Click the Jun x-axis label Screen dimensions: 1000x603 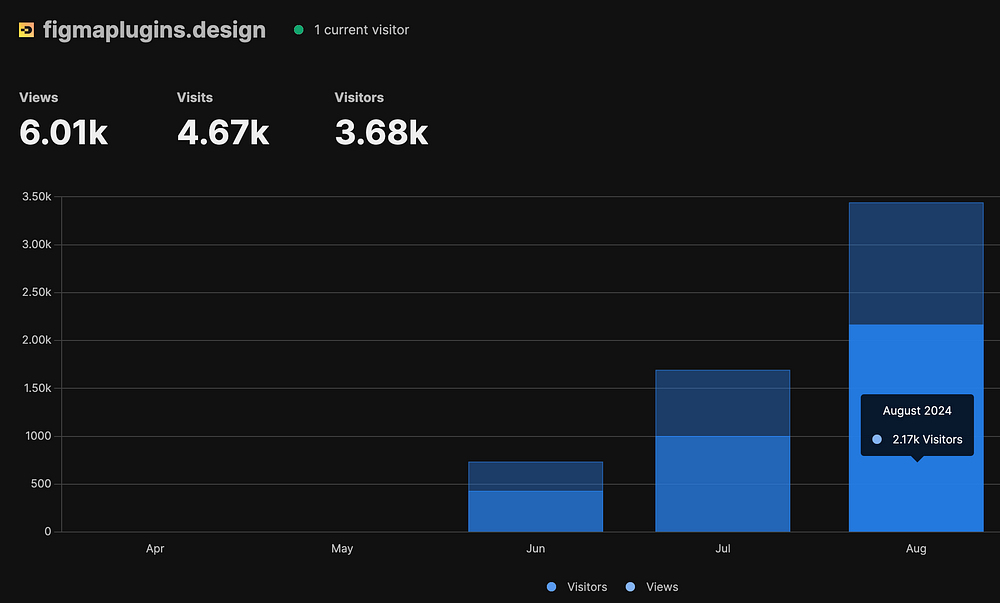coord(536,548)
